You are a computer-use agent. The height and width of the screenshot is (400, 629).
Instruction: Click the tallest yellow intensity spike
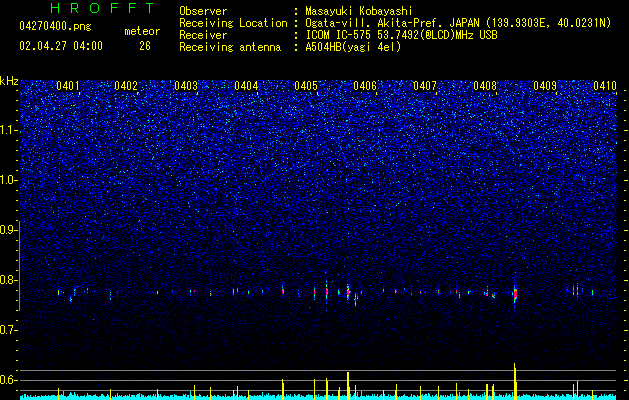515,381
